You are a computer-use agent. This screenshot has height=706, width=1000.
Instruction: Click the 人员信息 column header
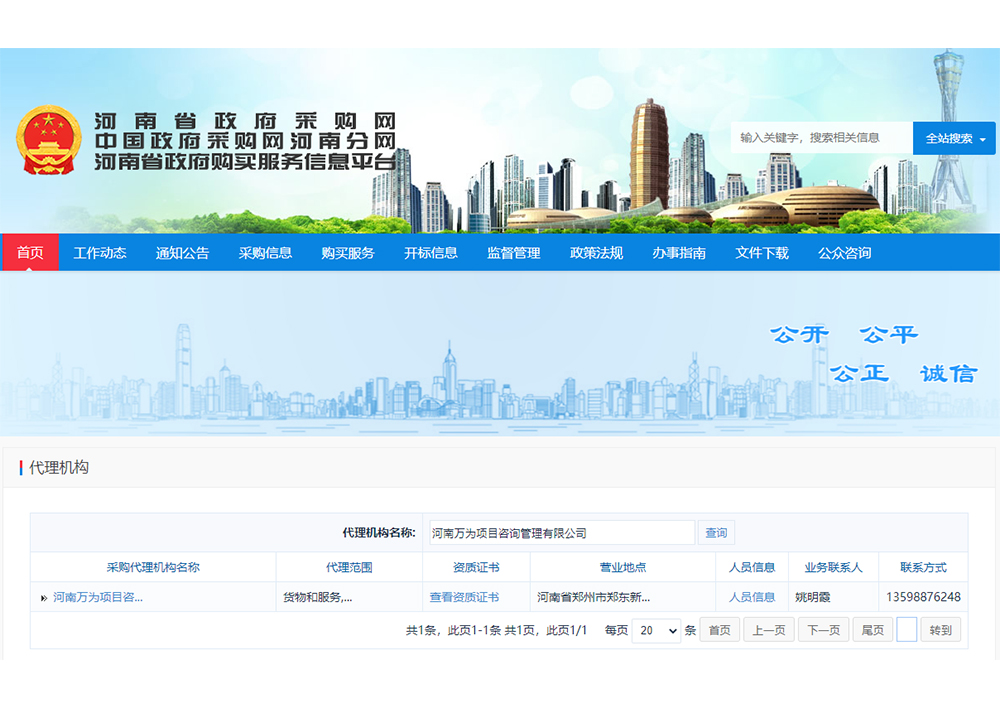752,568
